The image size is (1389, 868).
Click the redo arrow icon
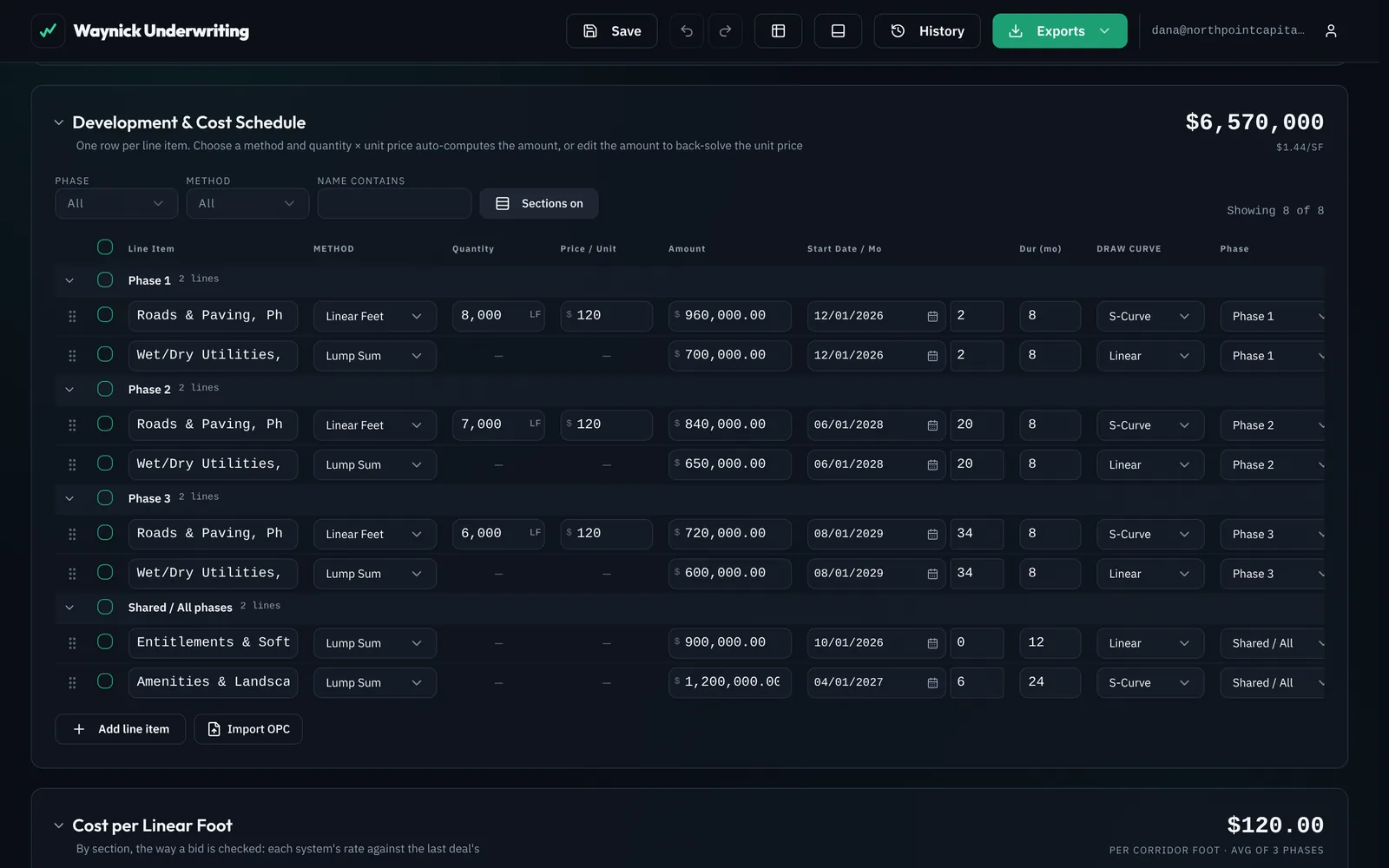click(726, 31)
